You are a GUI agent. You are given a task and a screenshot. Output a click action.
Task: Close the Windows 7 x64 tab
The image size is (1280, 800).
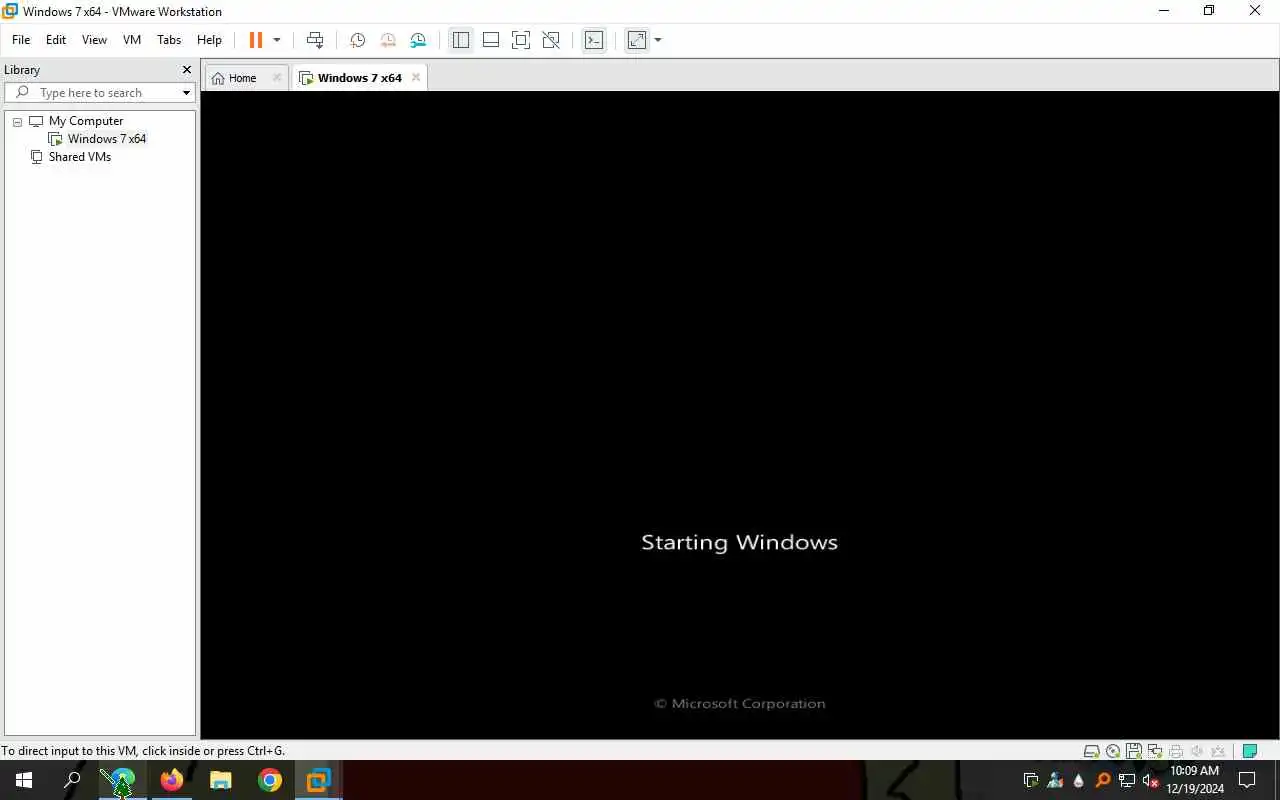point(416,78)
